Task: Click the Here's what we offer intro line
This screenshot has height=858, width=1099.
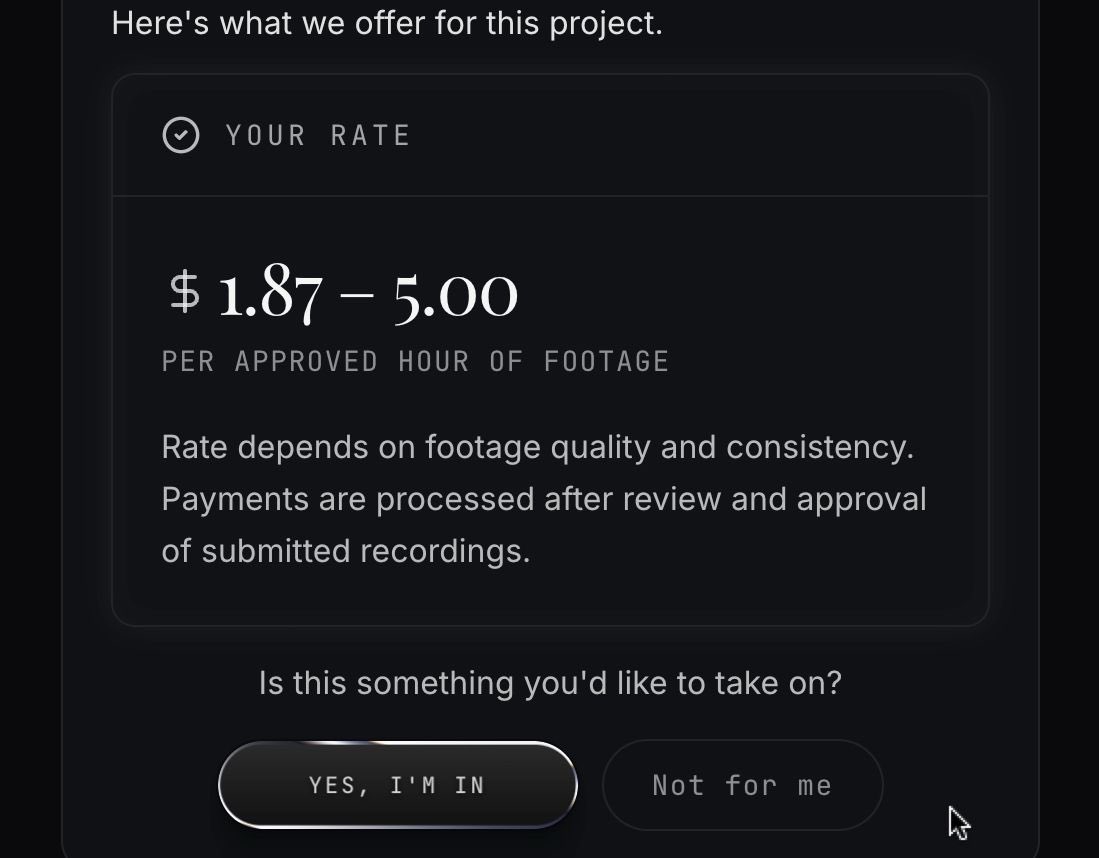Action: [387, 22]
